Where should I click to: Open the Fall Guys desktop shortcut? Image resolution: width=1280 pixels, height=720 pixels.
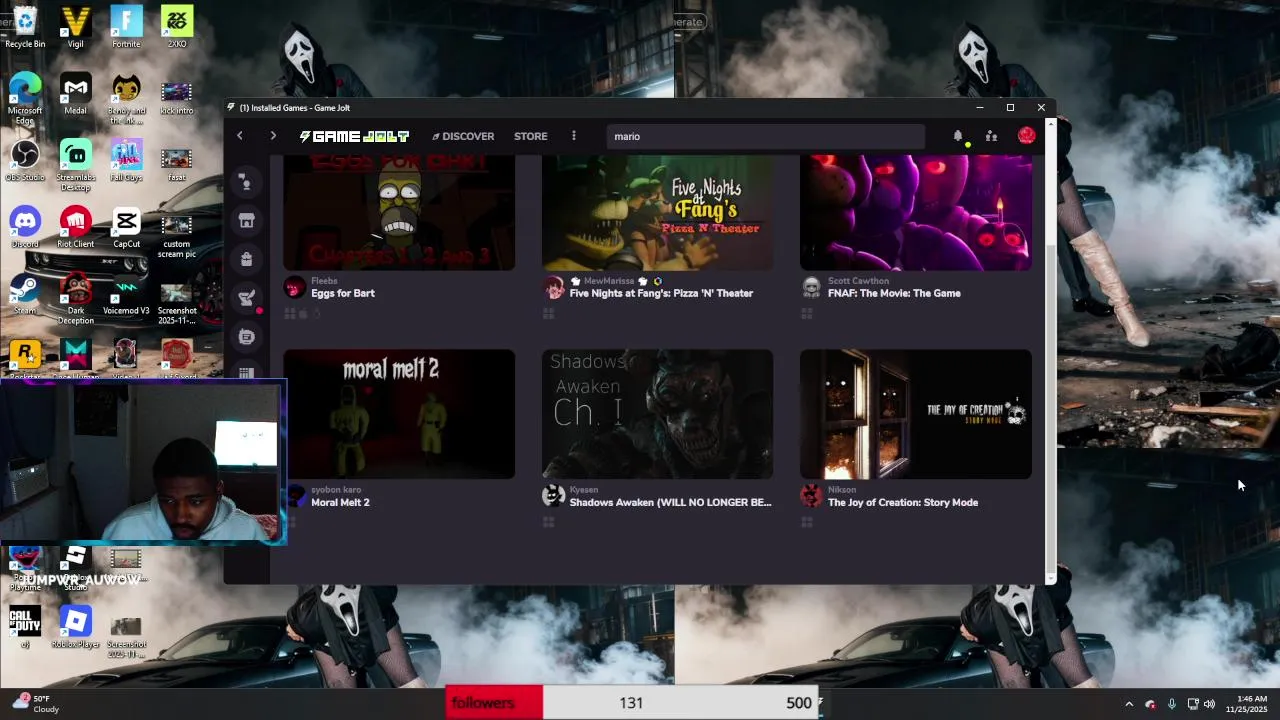(126, 161)
